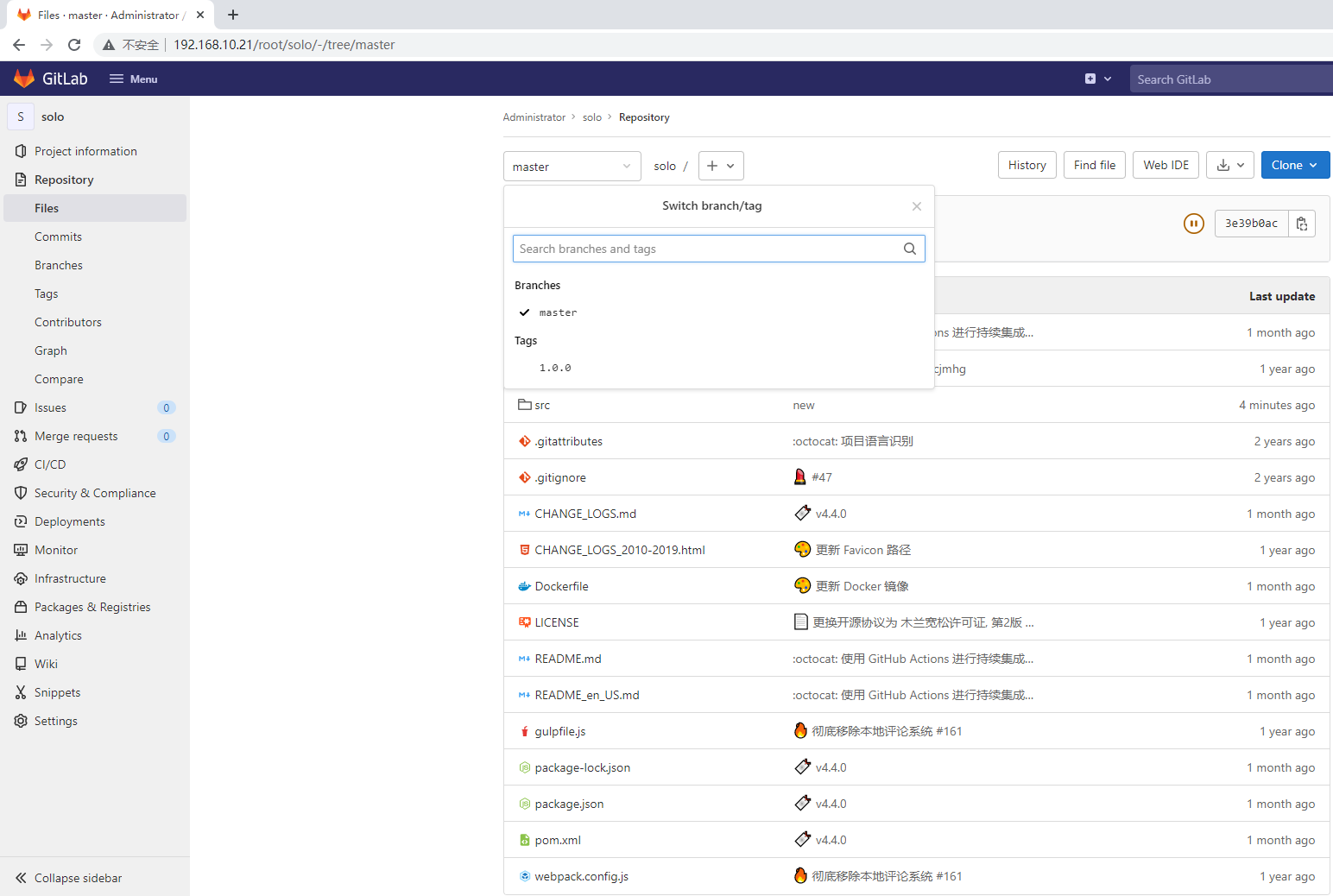Image resolution: width=1333 pixels, height=896 pixels.
Task: Open CI/CD from the sidebar rocket icon
Action: 22,464
